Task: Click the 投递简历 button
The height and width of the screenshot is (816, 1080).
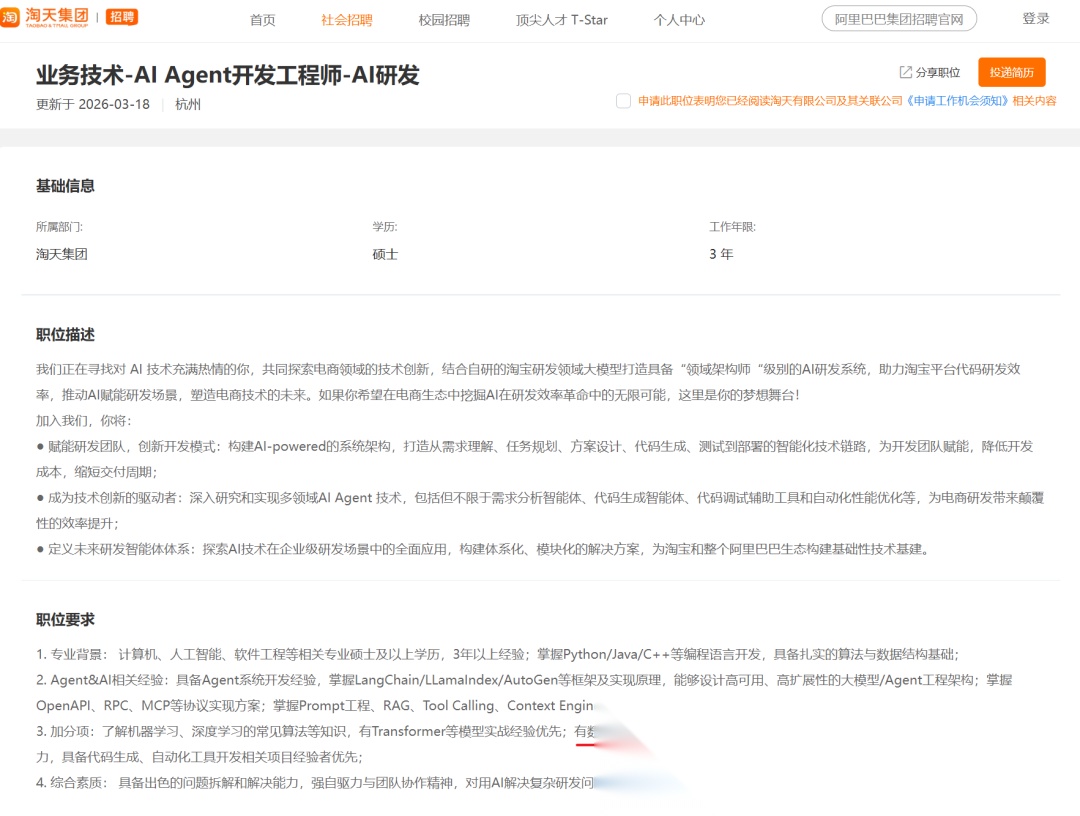Action: (x=1012, y=72)
